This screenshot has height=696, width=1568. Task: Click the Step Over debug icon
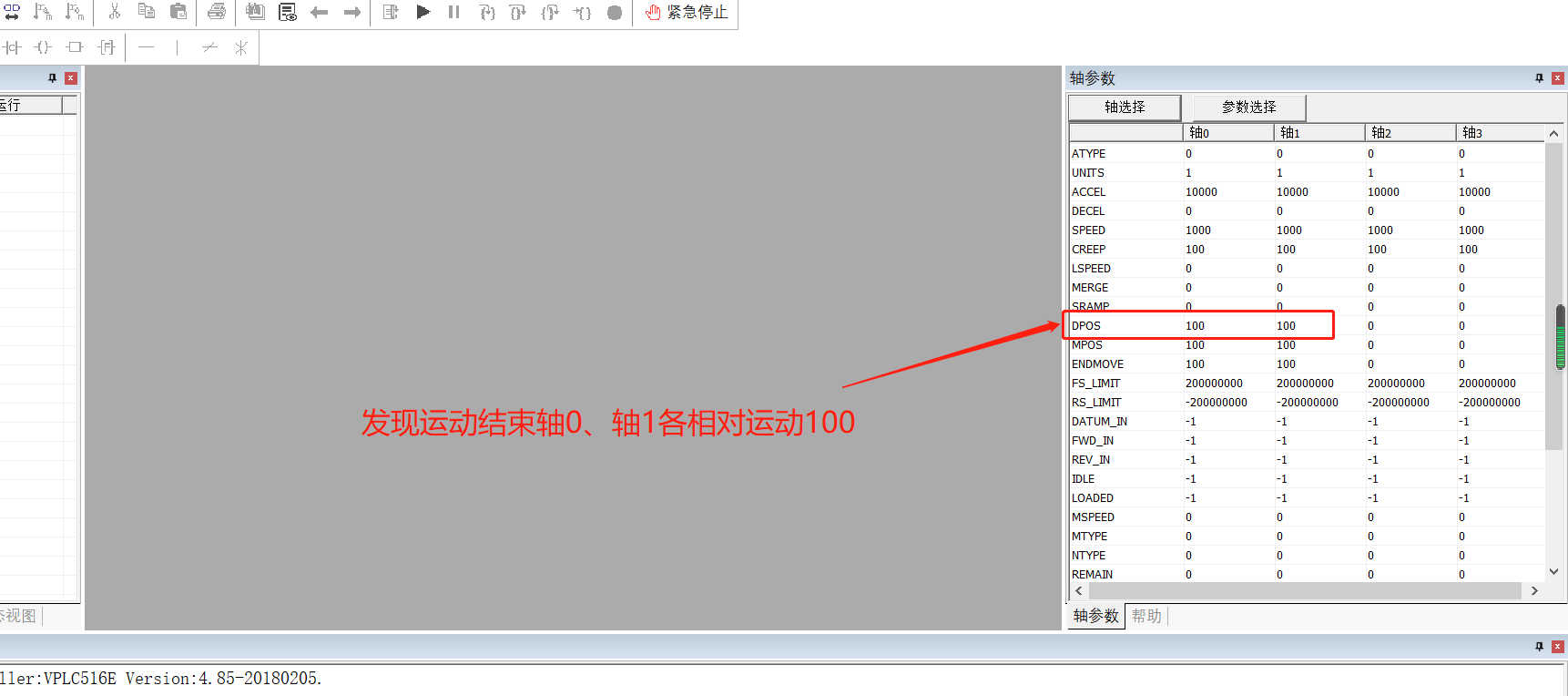click(x=518, y=13)
